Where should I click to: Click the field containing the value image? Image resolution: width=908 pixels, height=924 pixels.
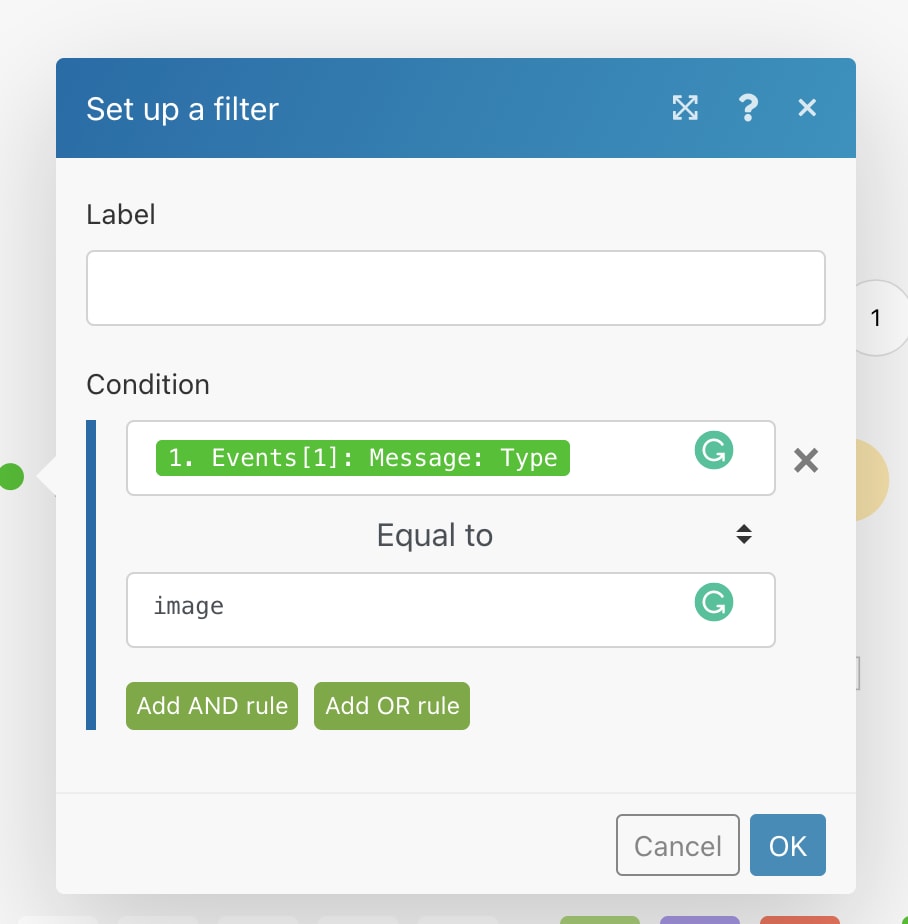[450, 610]
